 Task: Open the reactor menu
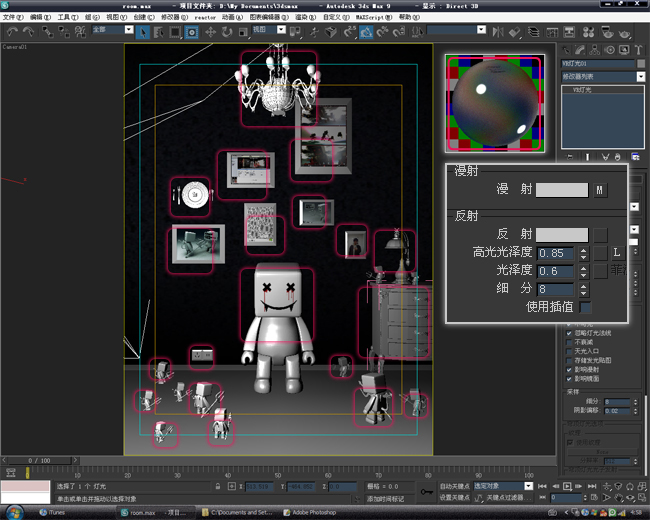[x=205, y=17]
